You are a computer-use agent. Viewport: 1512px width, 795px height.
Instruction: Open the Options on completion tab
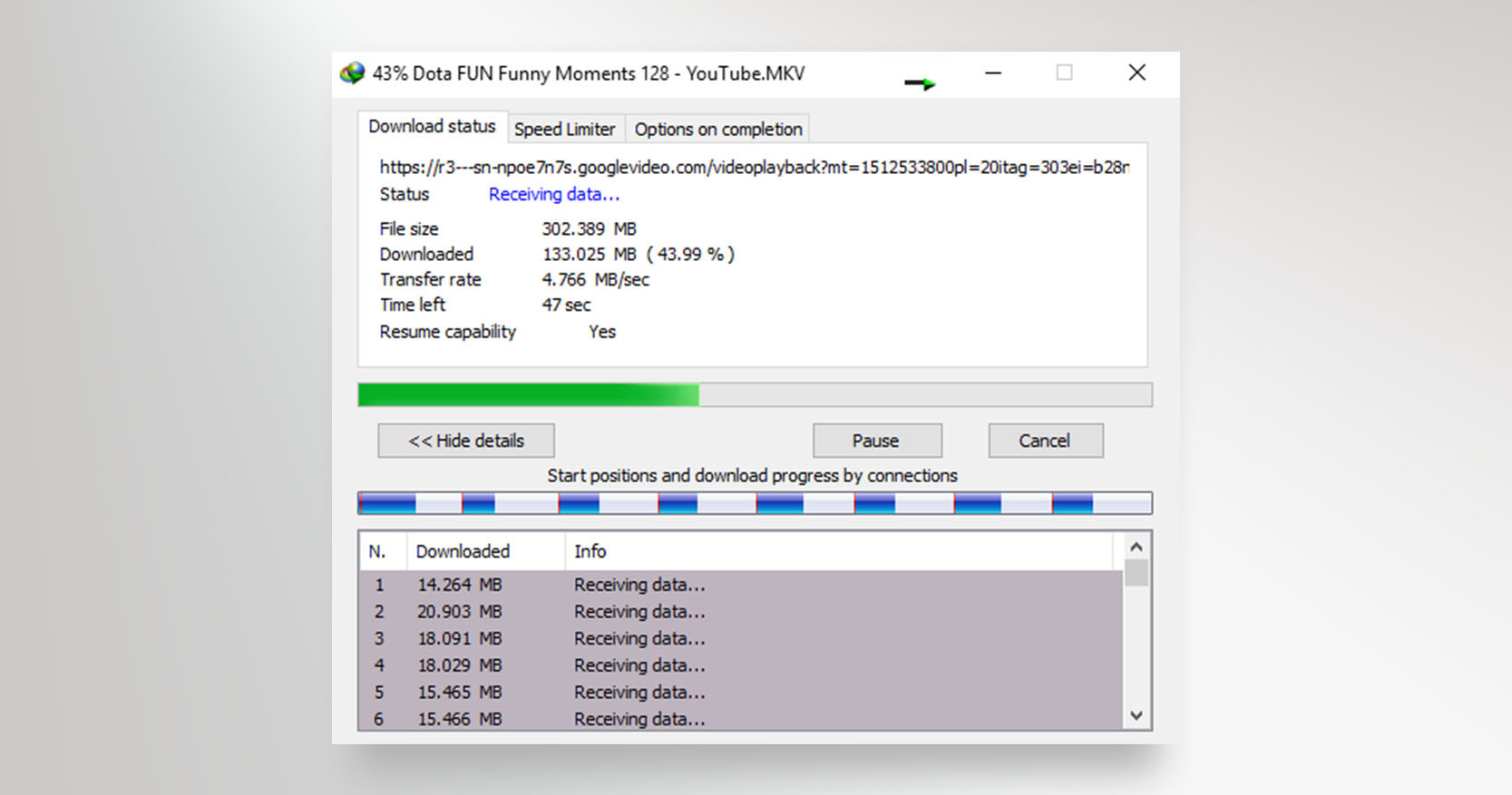pyautogui.click(x=718, y=130)
